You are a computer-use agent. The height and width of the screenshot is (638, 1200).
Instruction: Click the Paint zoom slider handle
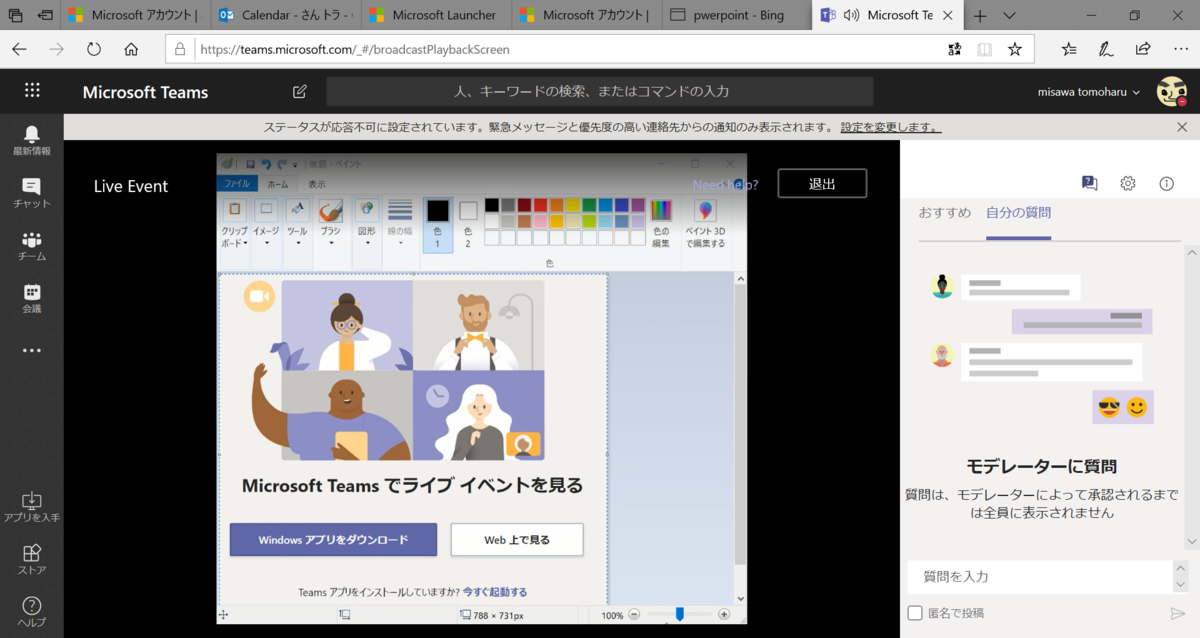[680, 614]
